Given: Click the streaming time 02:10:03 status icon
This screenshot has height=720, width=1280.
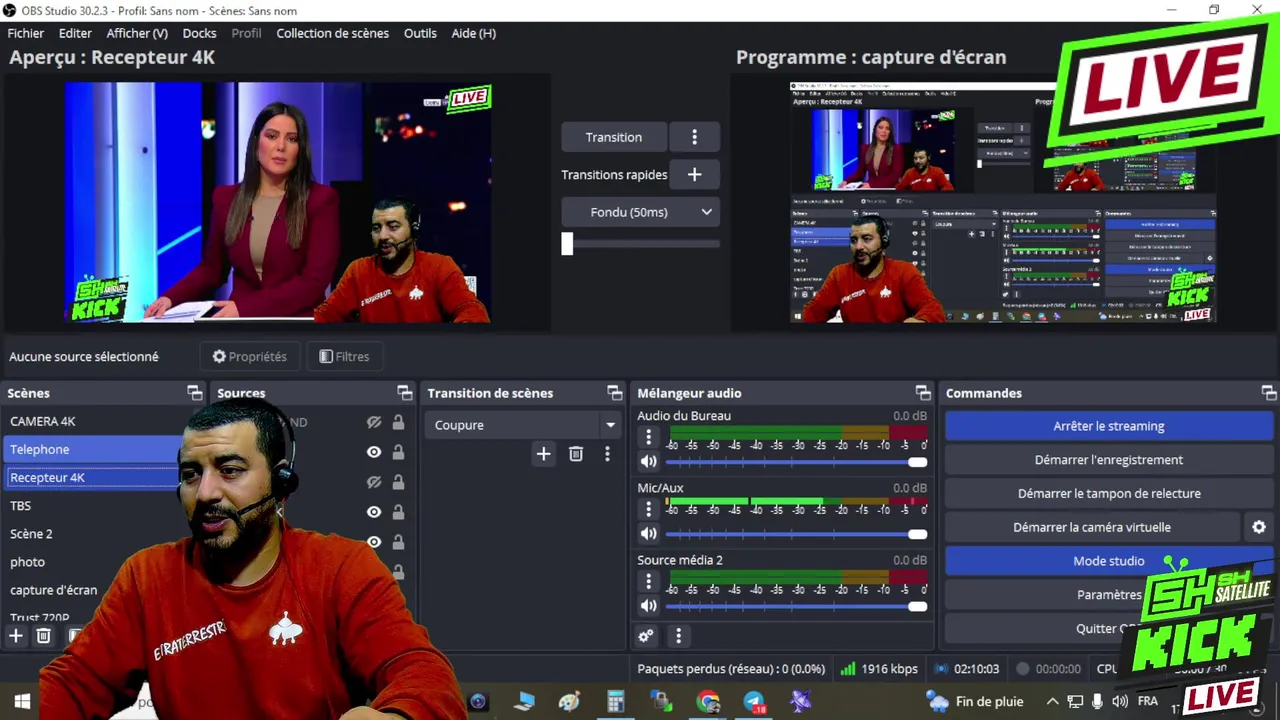Looking at the screenshot, I should (941, 669).
